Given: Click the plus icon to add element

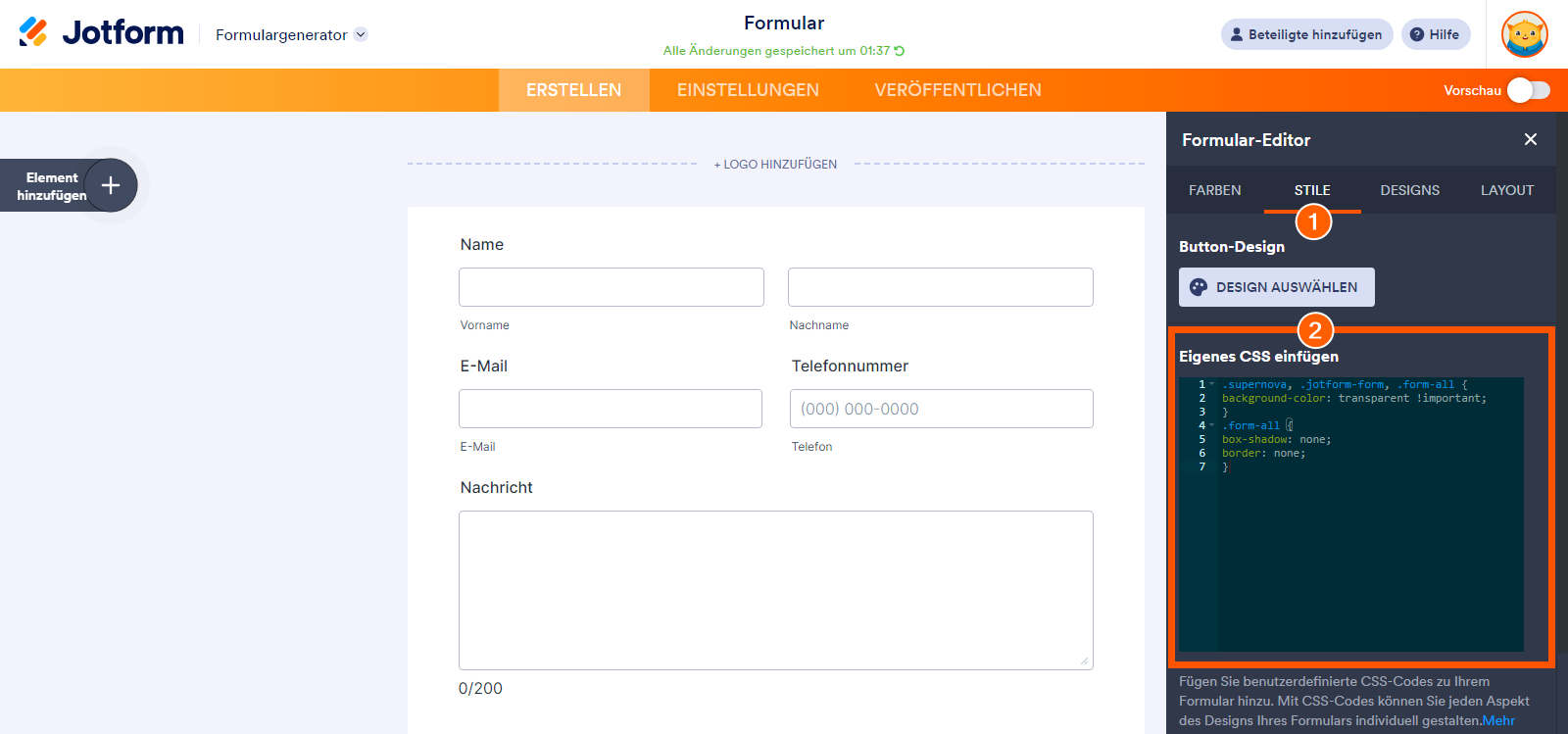Looking at the screenshot, I should 111,185.
